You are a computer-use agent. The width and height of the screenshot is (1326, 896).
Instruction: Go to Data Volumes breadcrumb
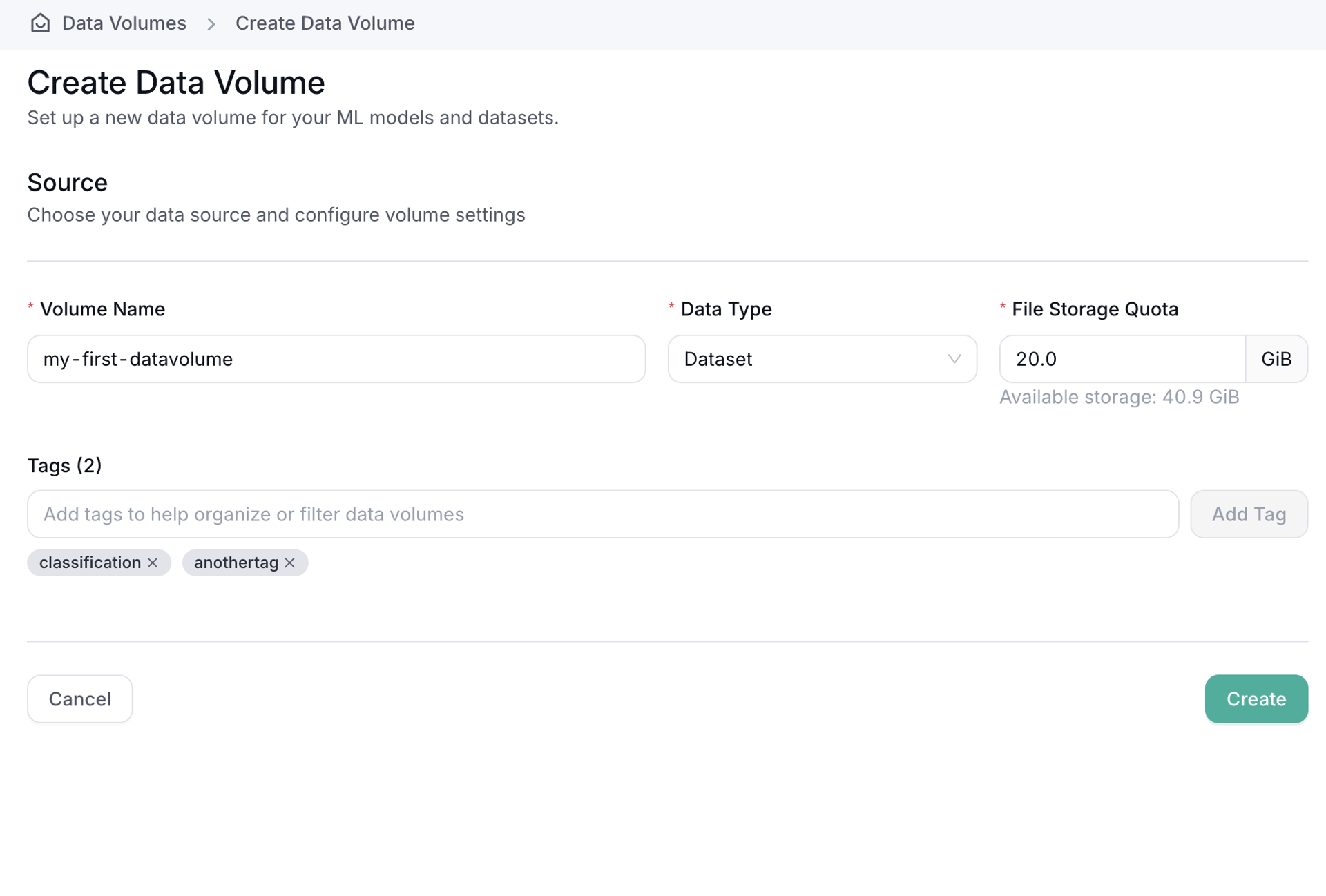(124, 23)
